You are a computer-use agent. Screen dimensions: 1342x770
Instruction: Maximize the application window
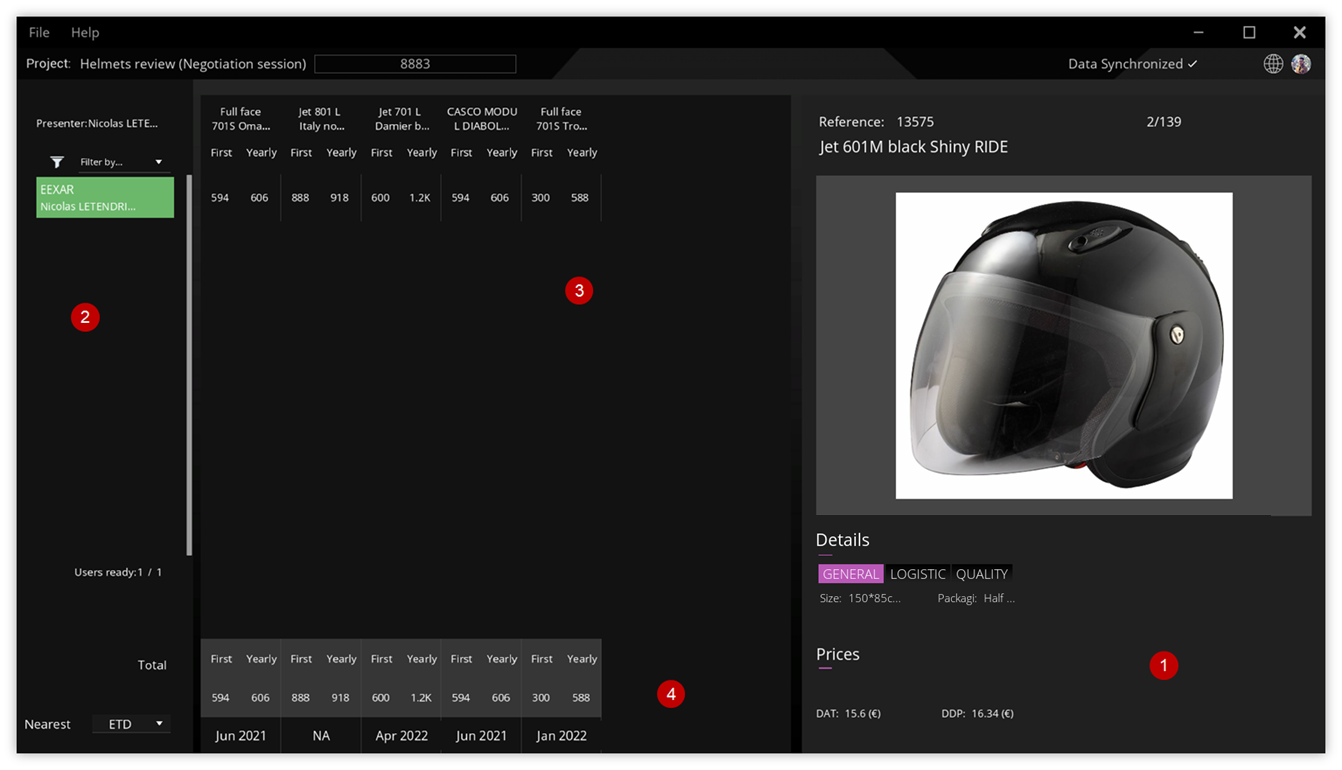(x=1249, y=33)
